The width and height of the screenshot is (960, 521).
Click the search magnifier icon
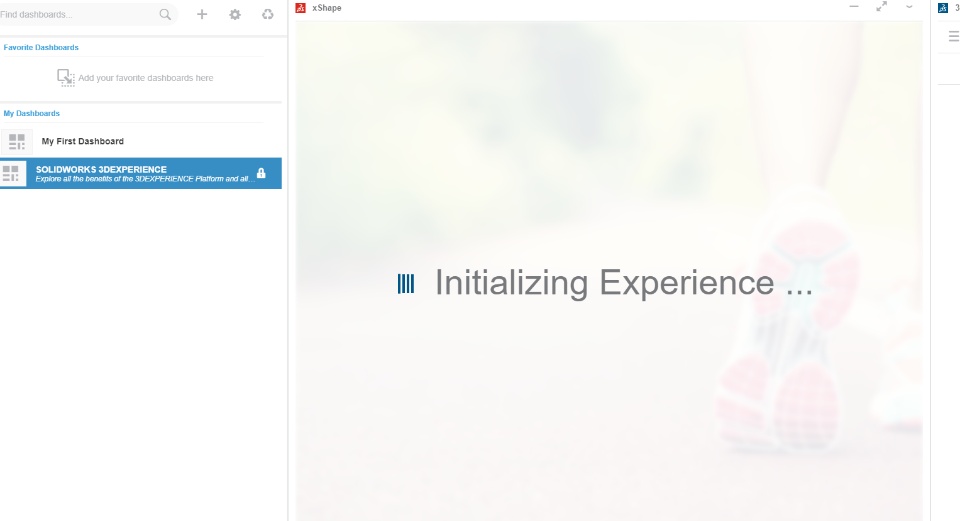coord(165,14)
